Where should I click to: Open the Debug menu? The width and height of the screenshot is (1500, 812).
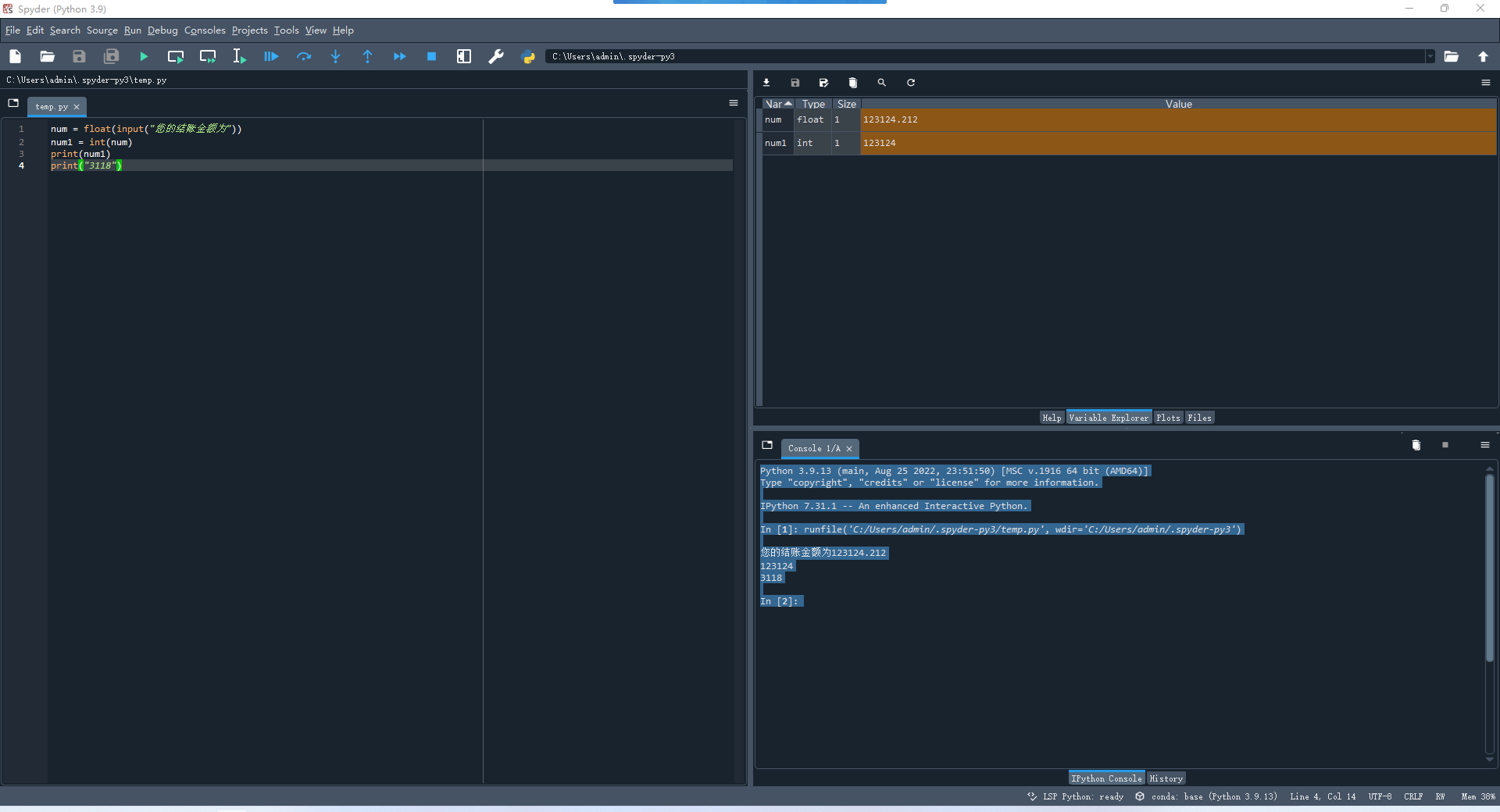coord(162,30)
